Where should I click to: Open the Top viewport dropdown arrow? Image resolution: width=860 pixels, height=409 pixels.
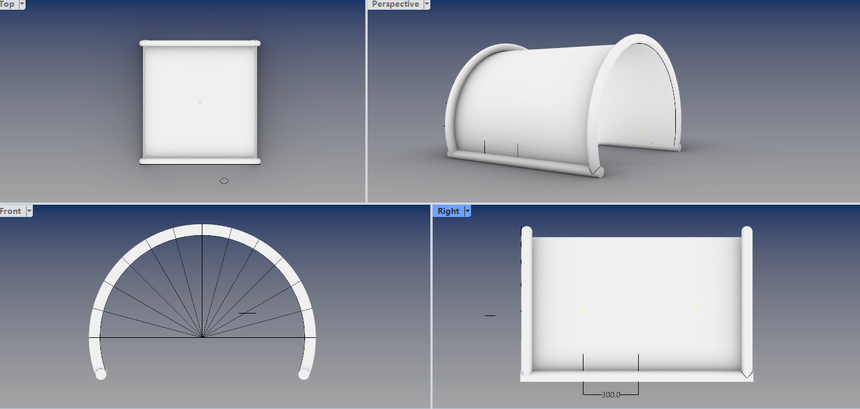22,4
